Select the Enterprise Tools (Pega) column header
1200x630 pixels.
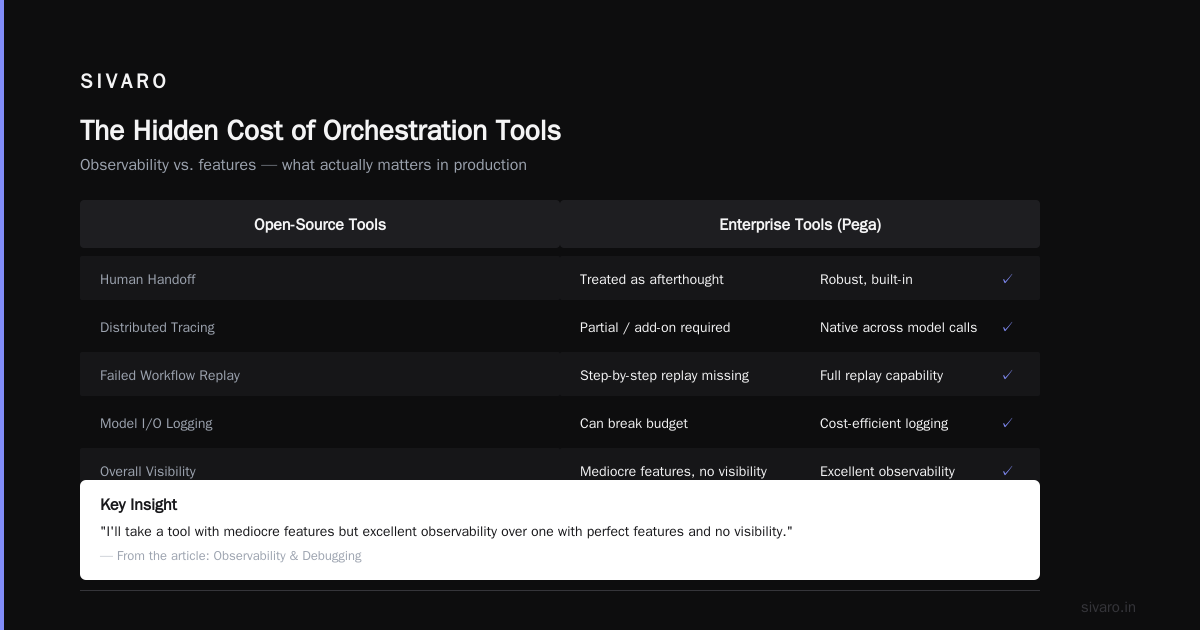(800, 224)
